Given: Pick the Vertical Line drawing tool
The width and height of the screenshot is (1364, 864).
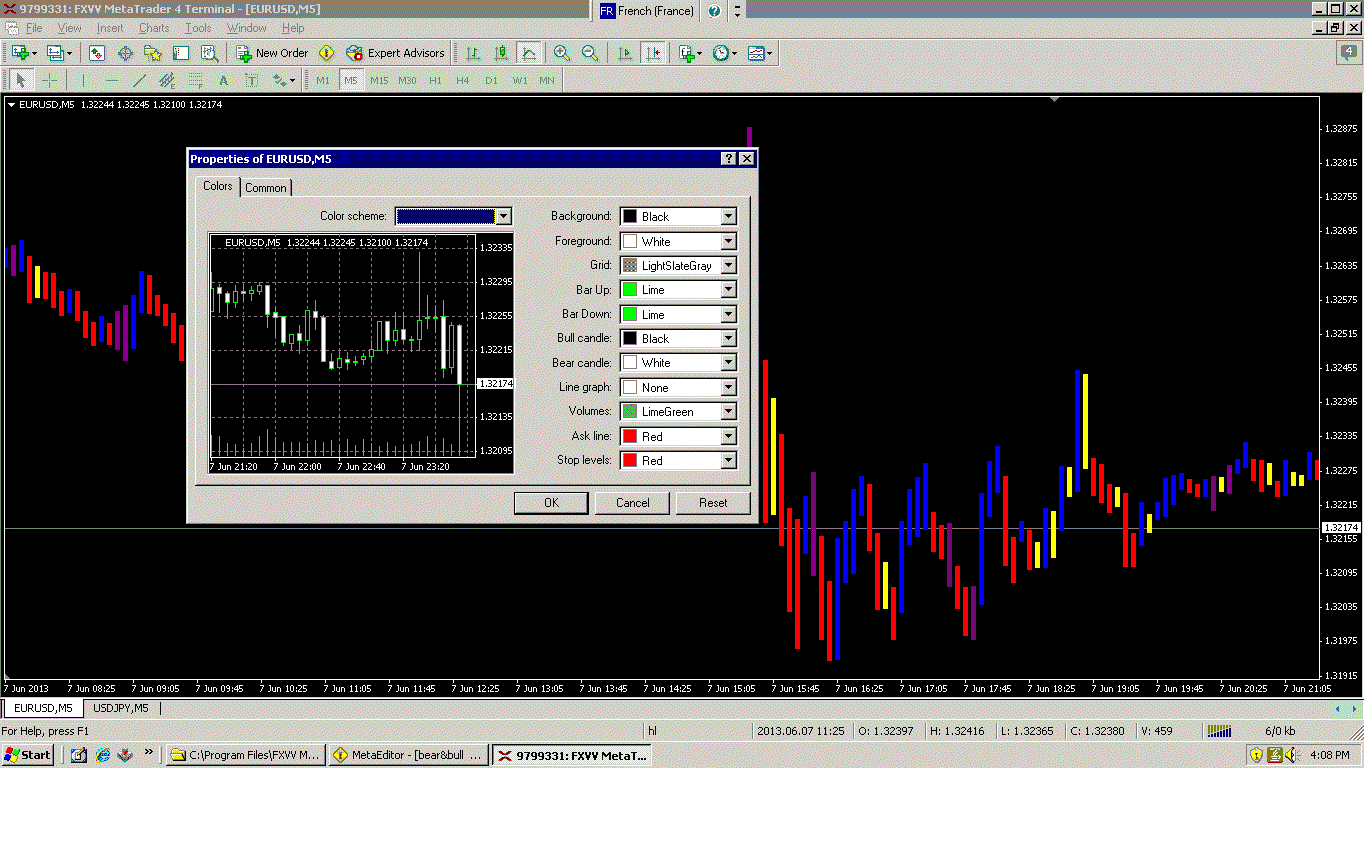Looking at the screenshot, I should point(84,80).
